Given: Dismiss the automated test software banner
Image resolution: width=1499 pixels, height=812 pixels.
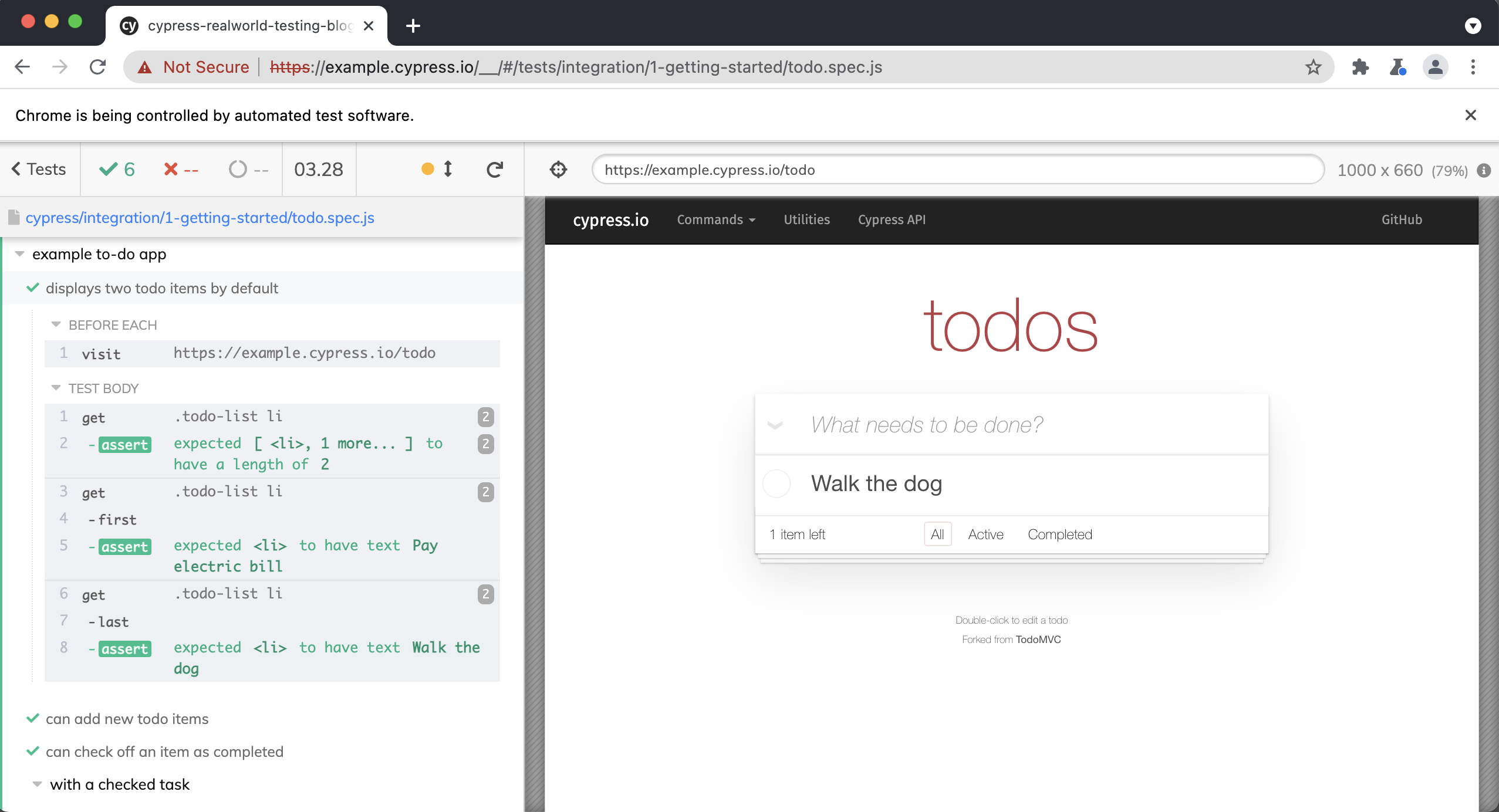Looking at the screenshot, I should [1471, 115].
